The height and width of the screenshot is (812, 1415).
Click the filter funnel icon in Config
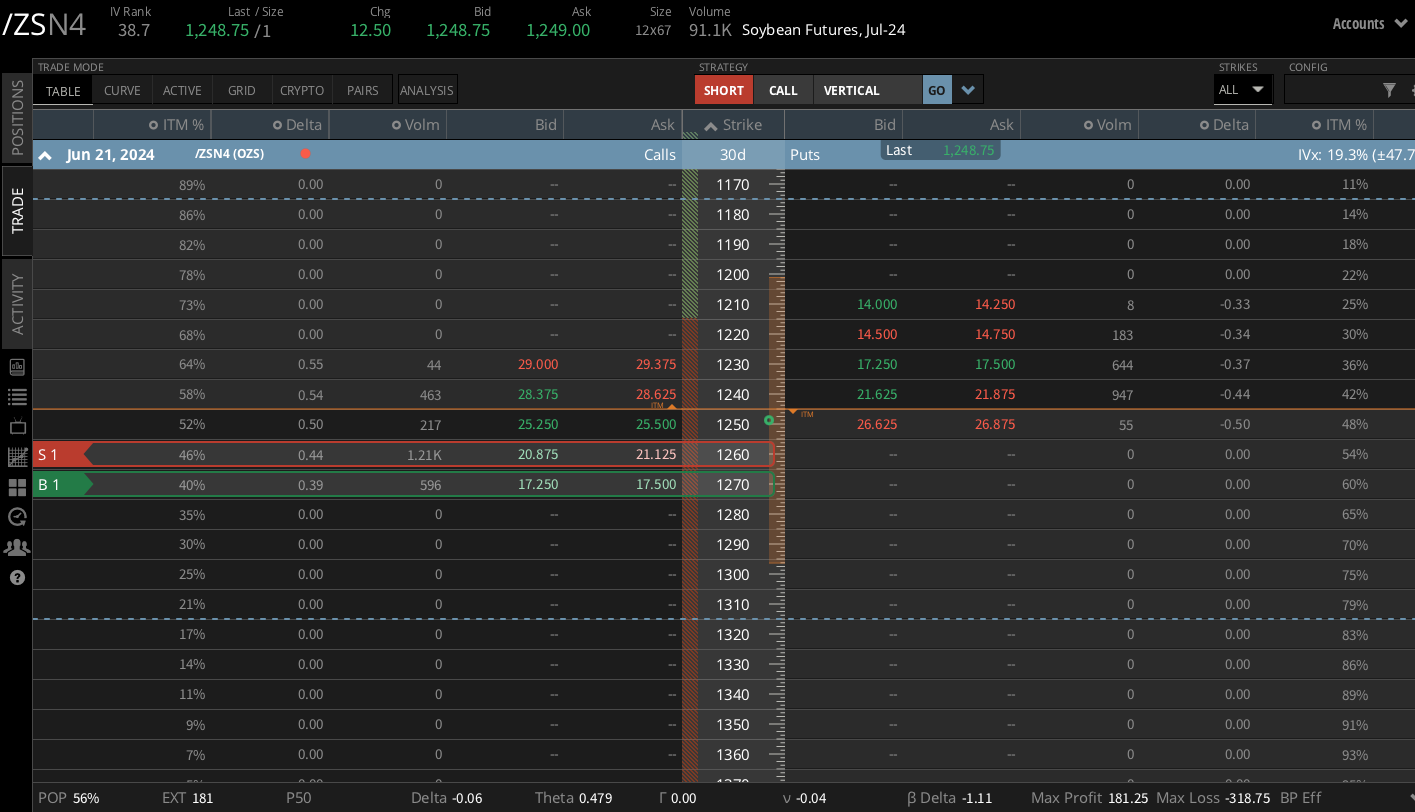coord(1389,90)
